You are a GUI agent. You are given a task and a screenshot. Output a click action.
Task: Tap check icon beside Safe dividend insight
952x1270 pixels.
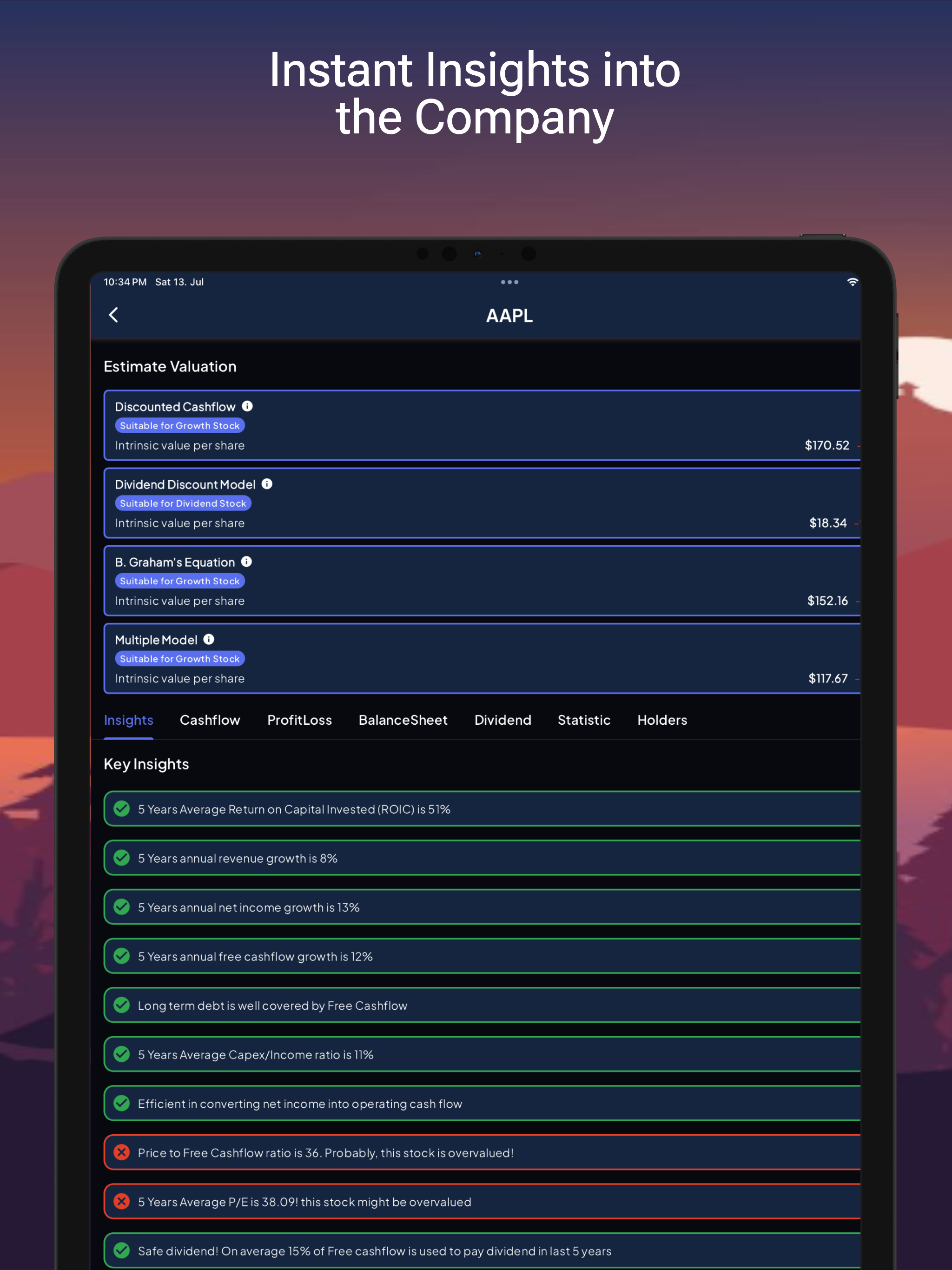(122, 1250)
